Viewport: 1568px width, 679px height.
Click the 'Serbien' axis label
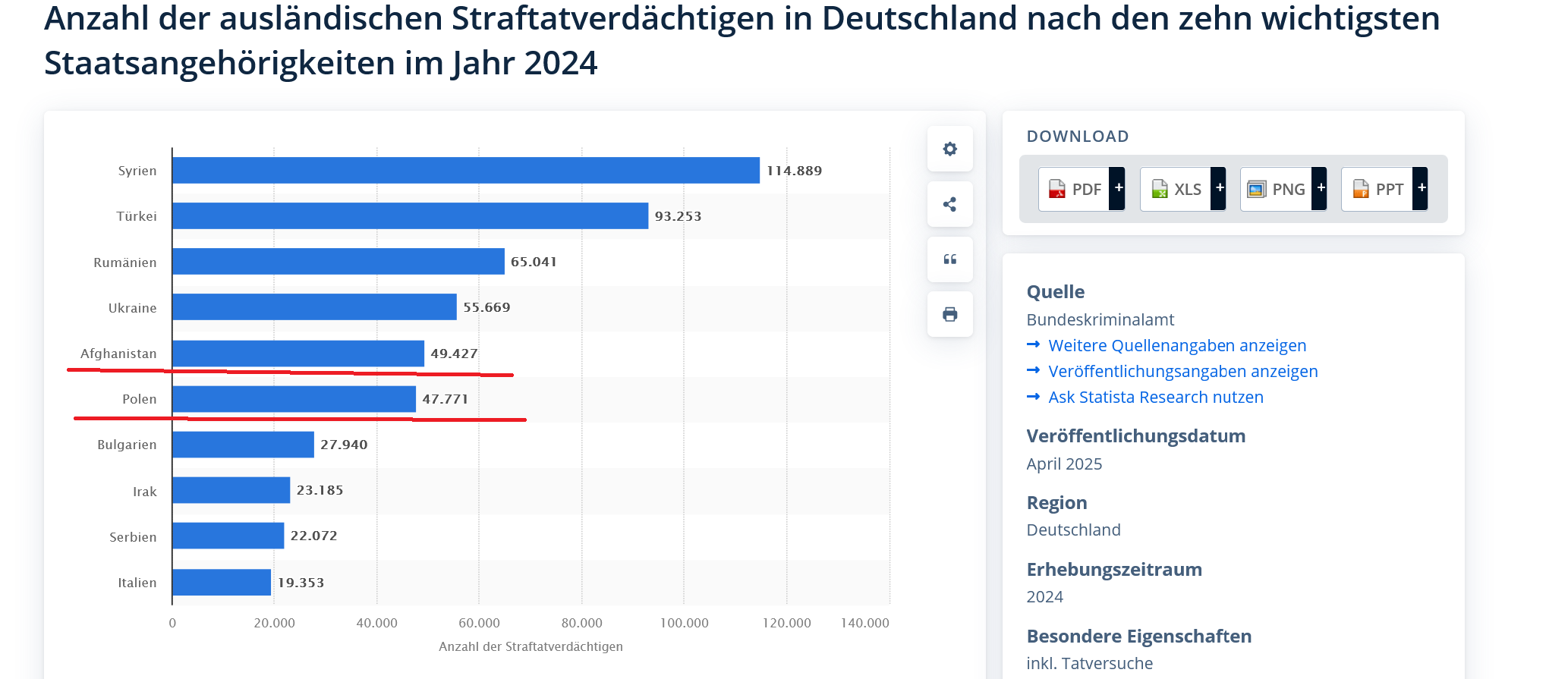click(133, 537)
